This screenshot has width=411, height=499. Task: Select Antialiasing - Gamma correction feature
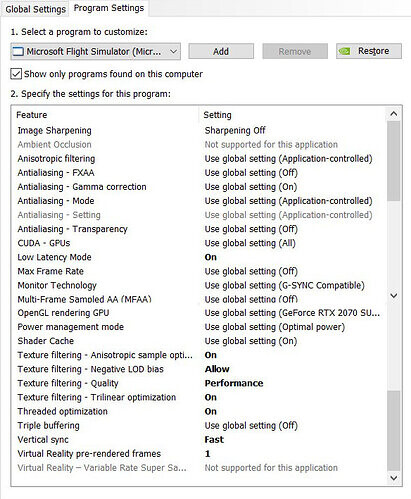tap(82, 187)
